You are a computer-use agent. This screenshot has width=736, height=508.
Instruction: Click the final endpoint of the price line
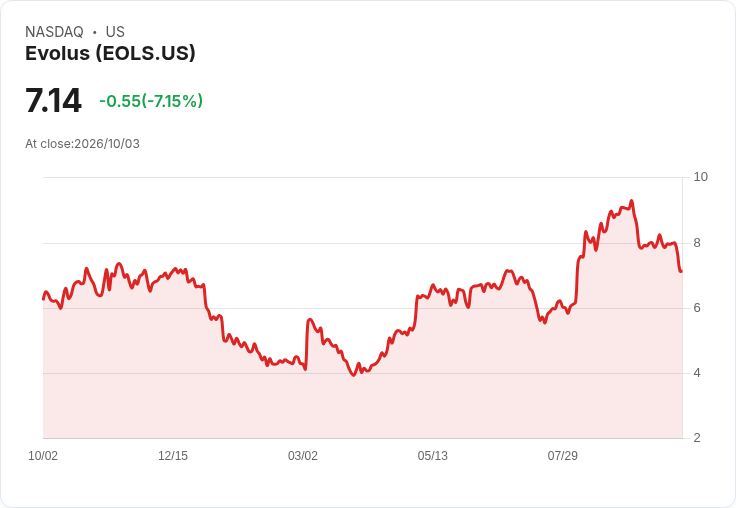(x=681, y=271)
